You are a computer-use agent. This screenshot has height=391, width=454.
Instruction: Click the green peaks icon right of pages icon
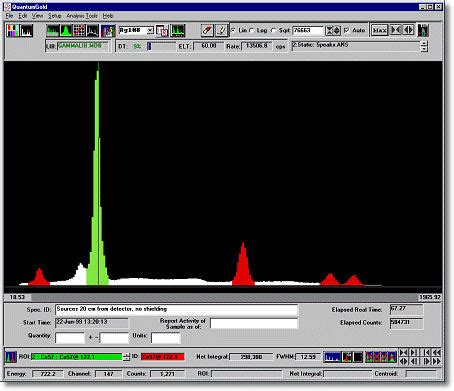(177, 31)
